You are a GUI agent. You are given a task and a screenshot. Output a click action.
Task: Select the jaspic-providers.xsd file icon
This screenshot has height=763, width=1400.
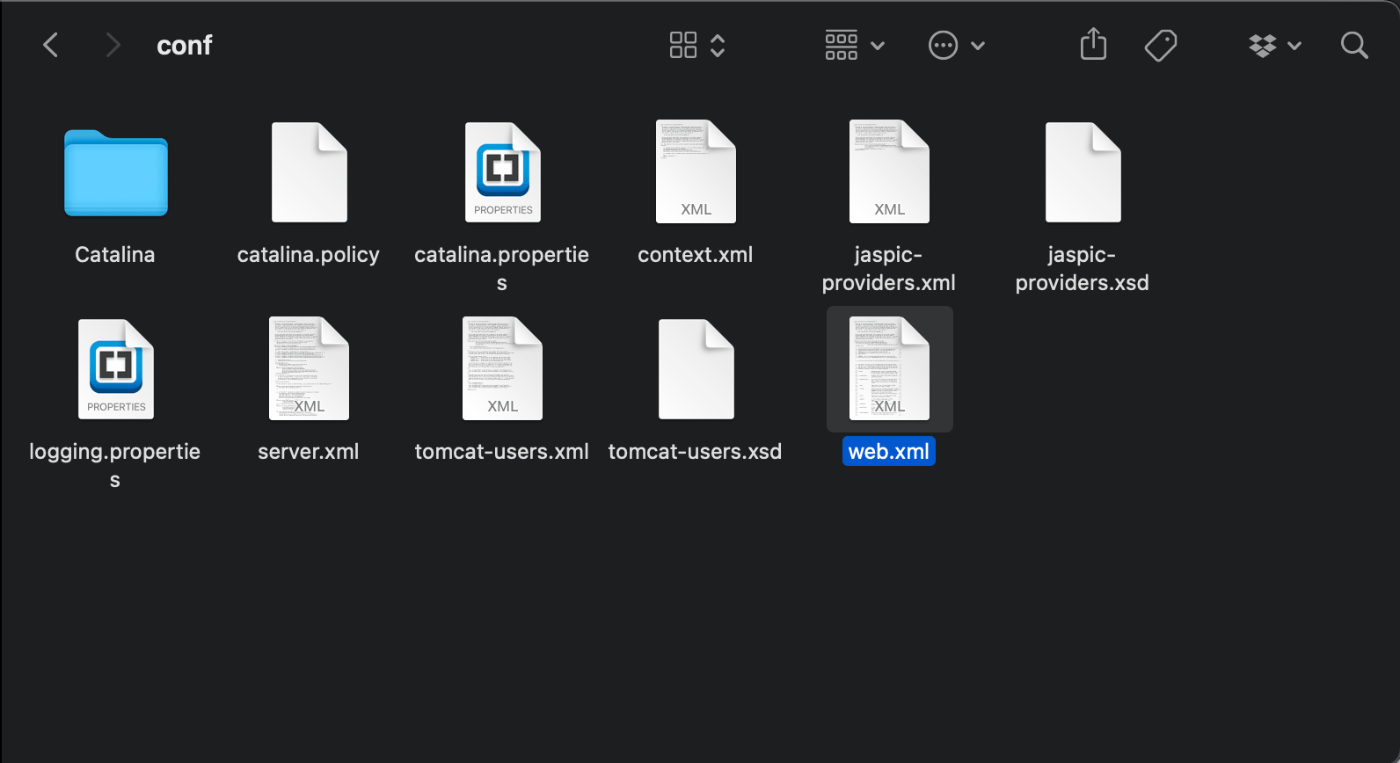click(x=1083, y=172)
